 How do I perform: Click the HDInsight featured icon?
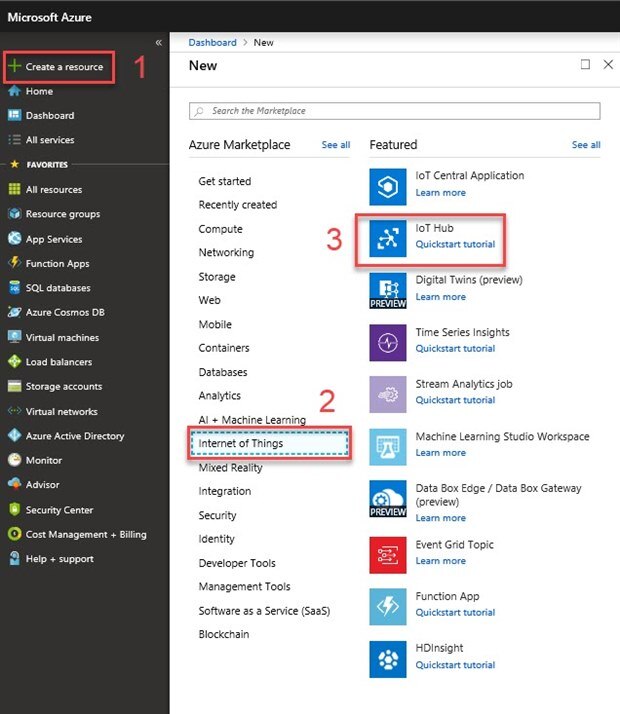click(388, 659)
